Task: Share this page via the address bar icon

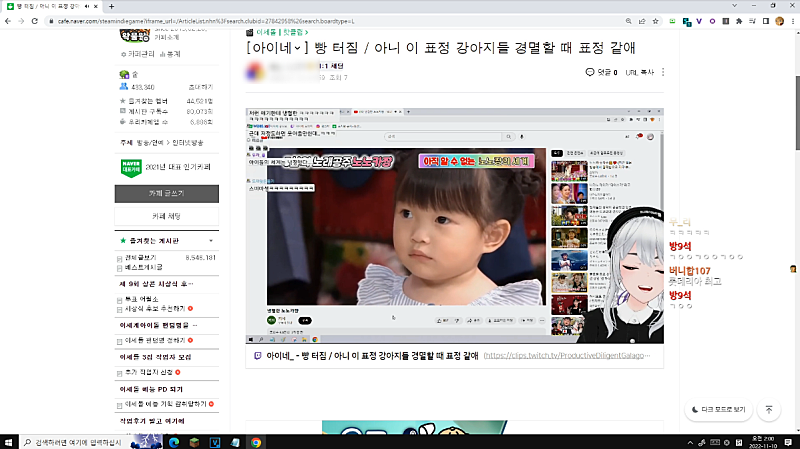Action: (642, 21)
